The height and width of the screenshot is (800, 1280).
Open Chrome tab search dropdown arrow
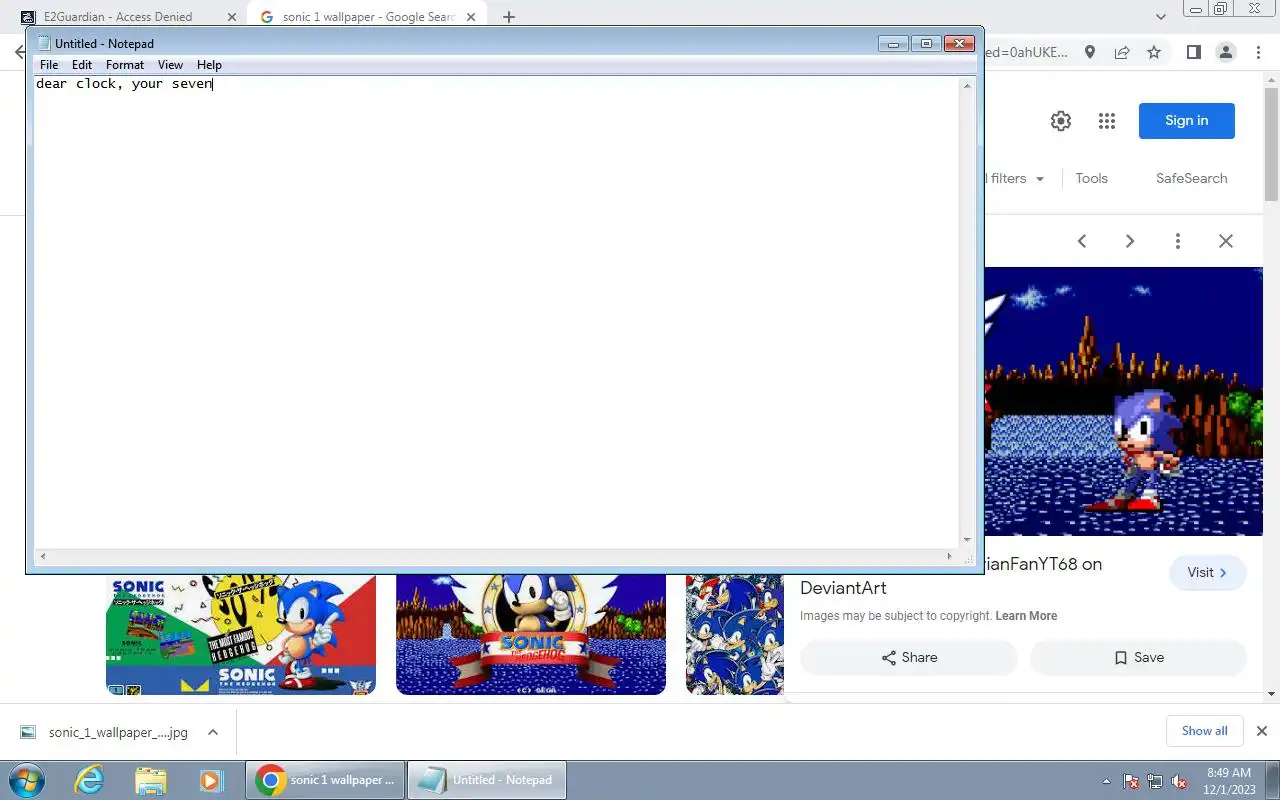pos(1161,17)
